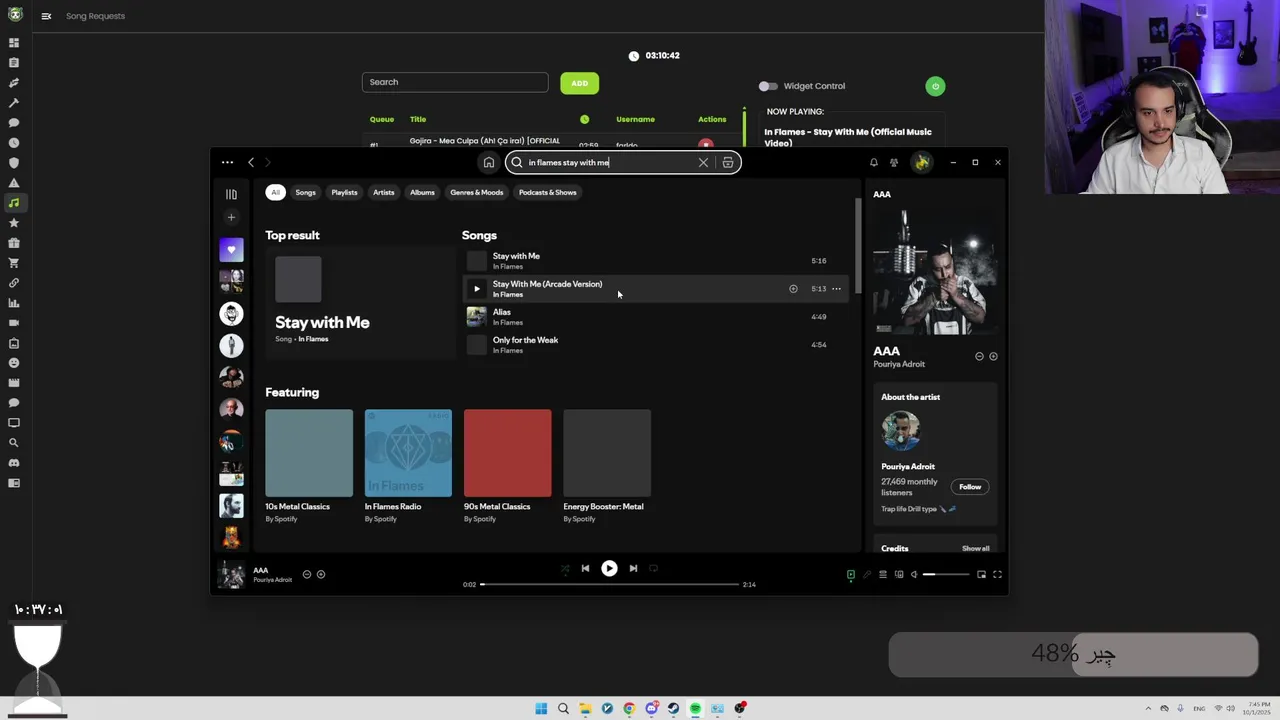Open the play queue
The width and height of the screenshot is (1280, 720).
(882, 574)
